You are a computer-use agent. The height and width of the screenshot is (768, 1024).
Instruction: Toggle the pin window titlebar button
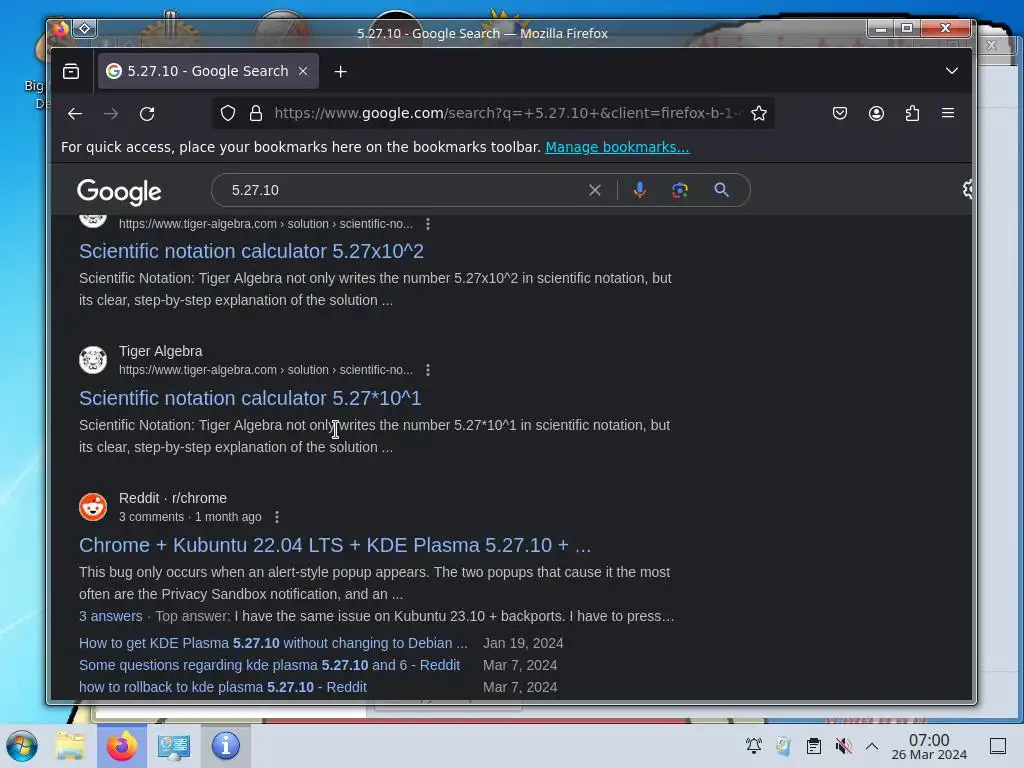click(85, 29)
